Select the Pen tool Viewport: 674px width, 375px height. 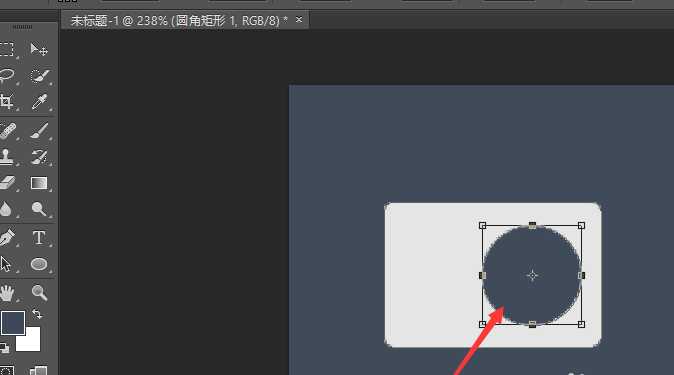[x=7, y=237]
